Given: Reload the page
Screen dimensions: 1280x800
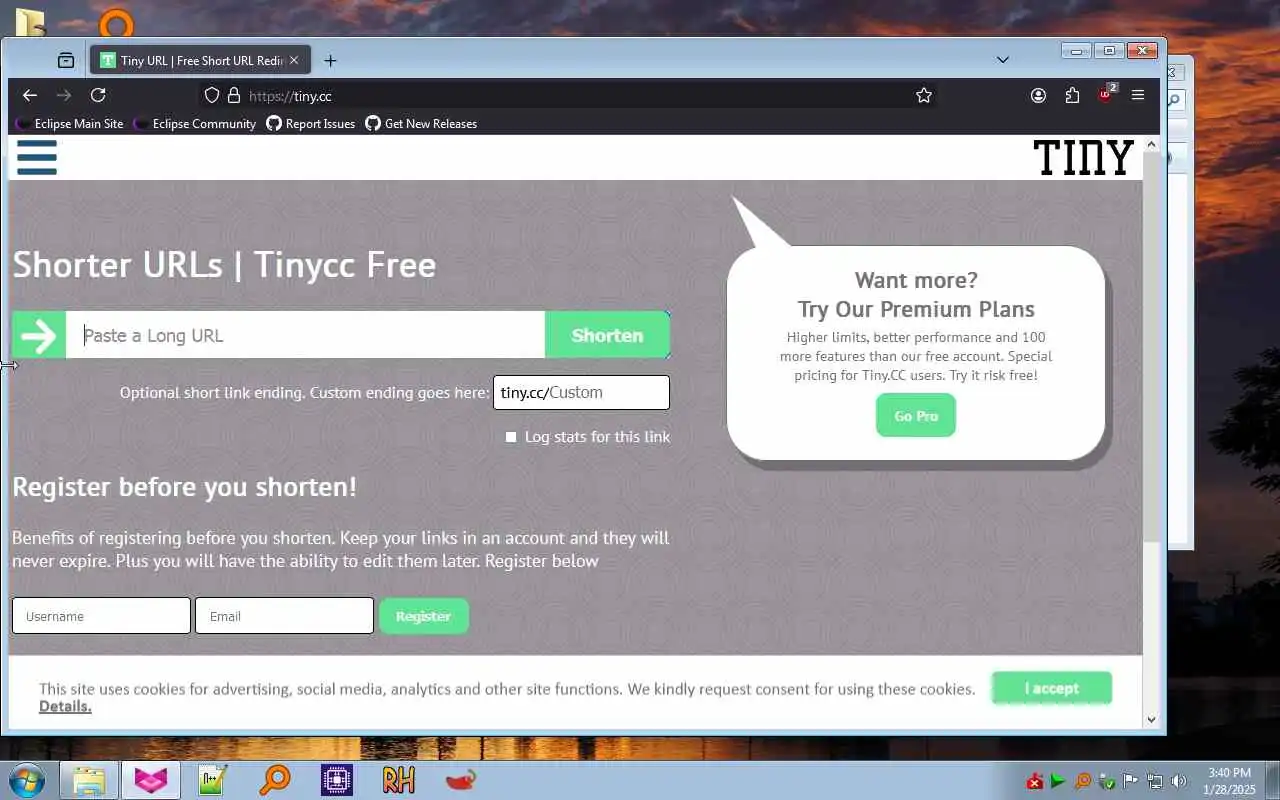Looking at the screenshot, I should point(98,95).
